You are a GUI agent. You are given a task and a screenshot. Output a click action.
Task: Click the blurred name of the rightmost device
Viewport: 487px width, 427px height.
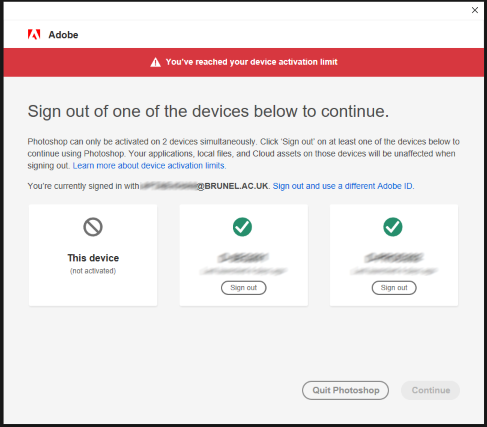pyautogui.click(x=394, y=258)
